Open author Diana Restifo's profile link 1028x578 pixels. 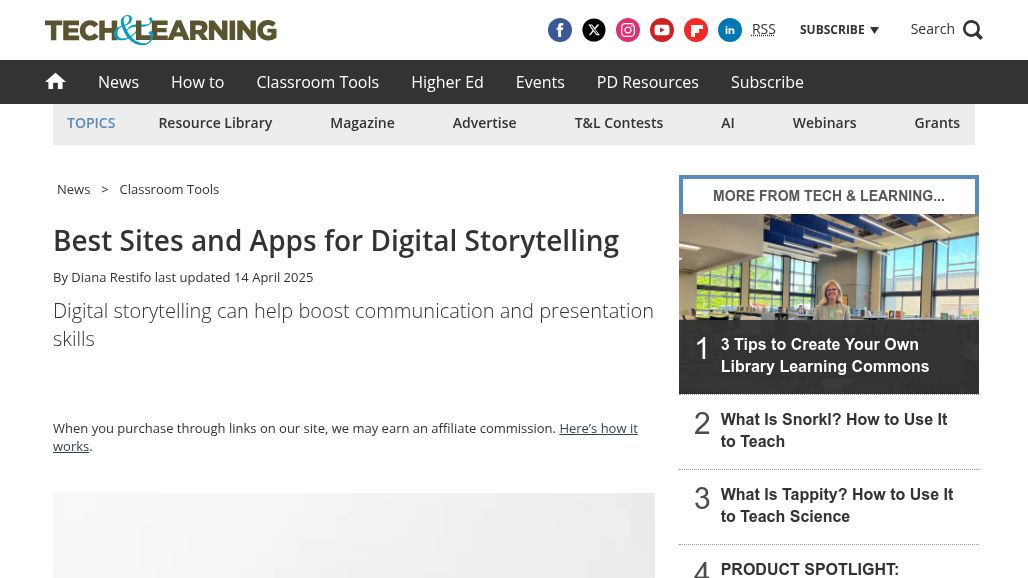pos(111,277)
